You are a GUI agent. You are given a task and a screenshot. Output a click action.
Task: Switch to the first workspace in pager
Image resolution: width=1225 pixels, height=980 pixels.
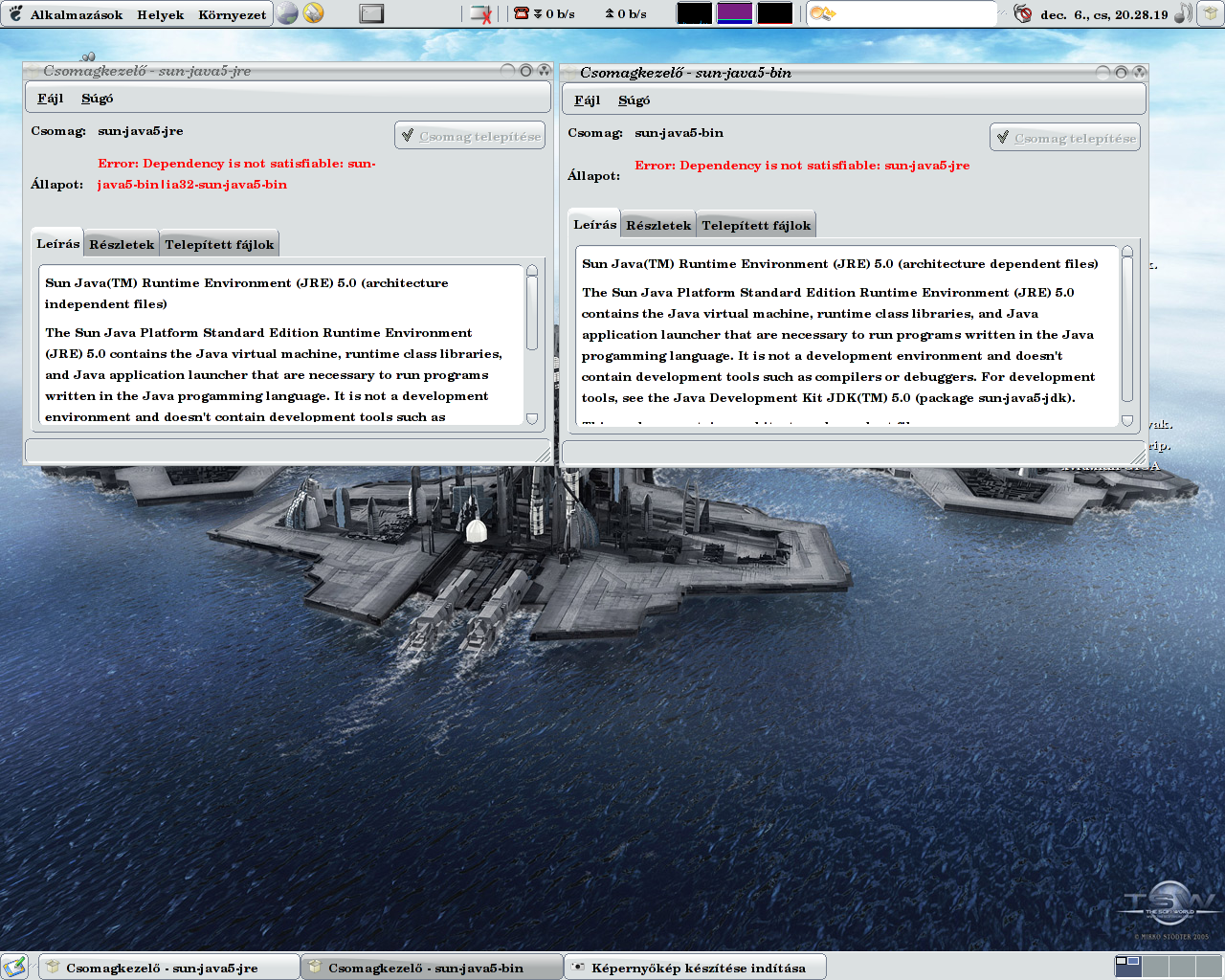coord(1128,967)
